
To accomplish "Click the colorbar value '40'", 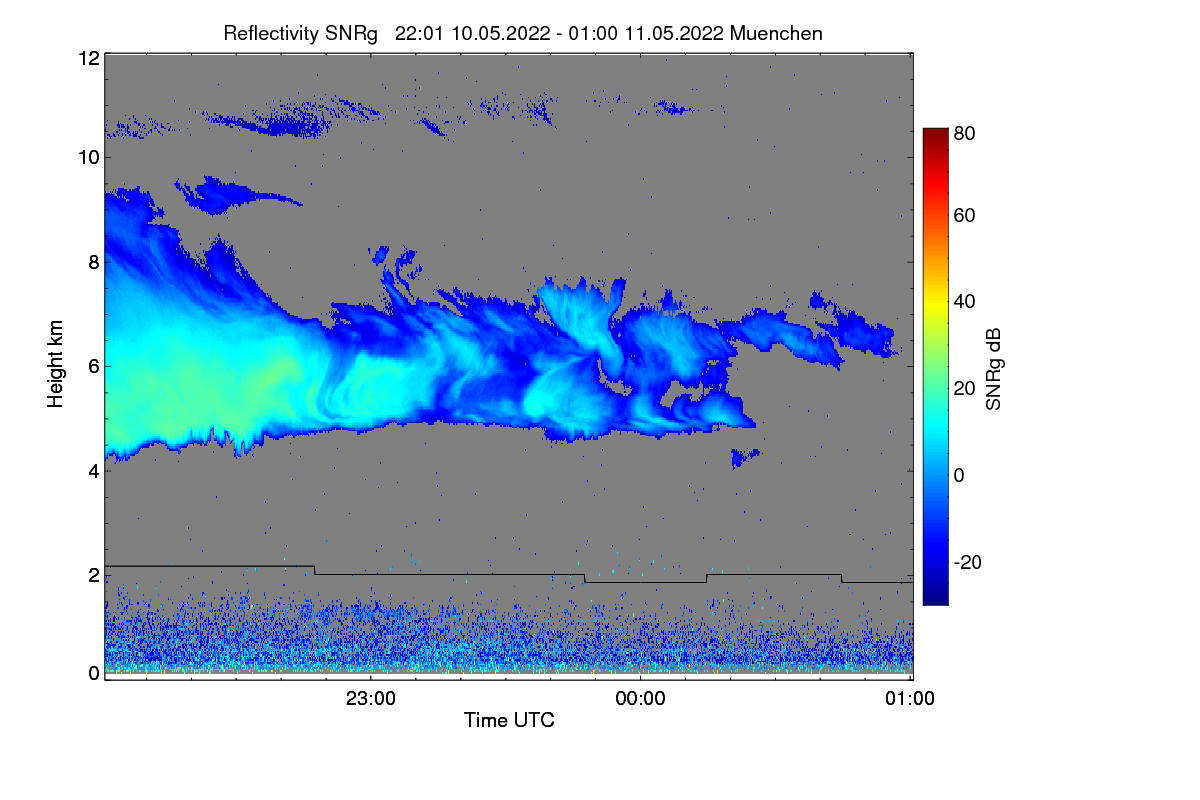I will [964, 301].
